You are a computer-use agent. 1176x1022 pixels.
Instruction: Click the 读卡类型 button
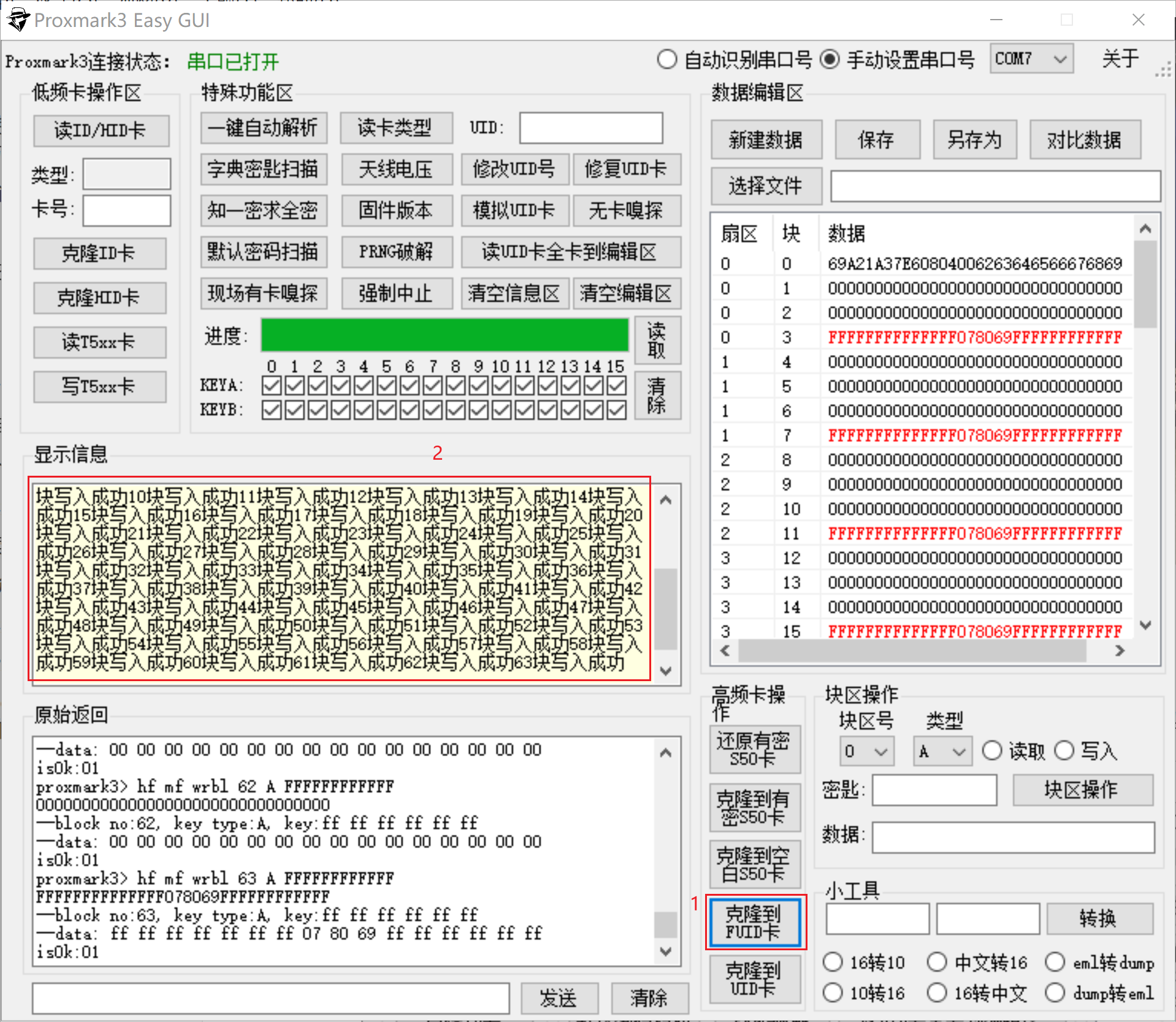pyautogui.click(x=396, y=128)
